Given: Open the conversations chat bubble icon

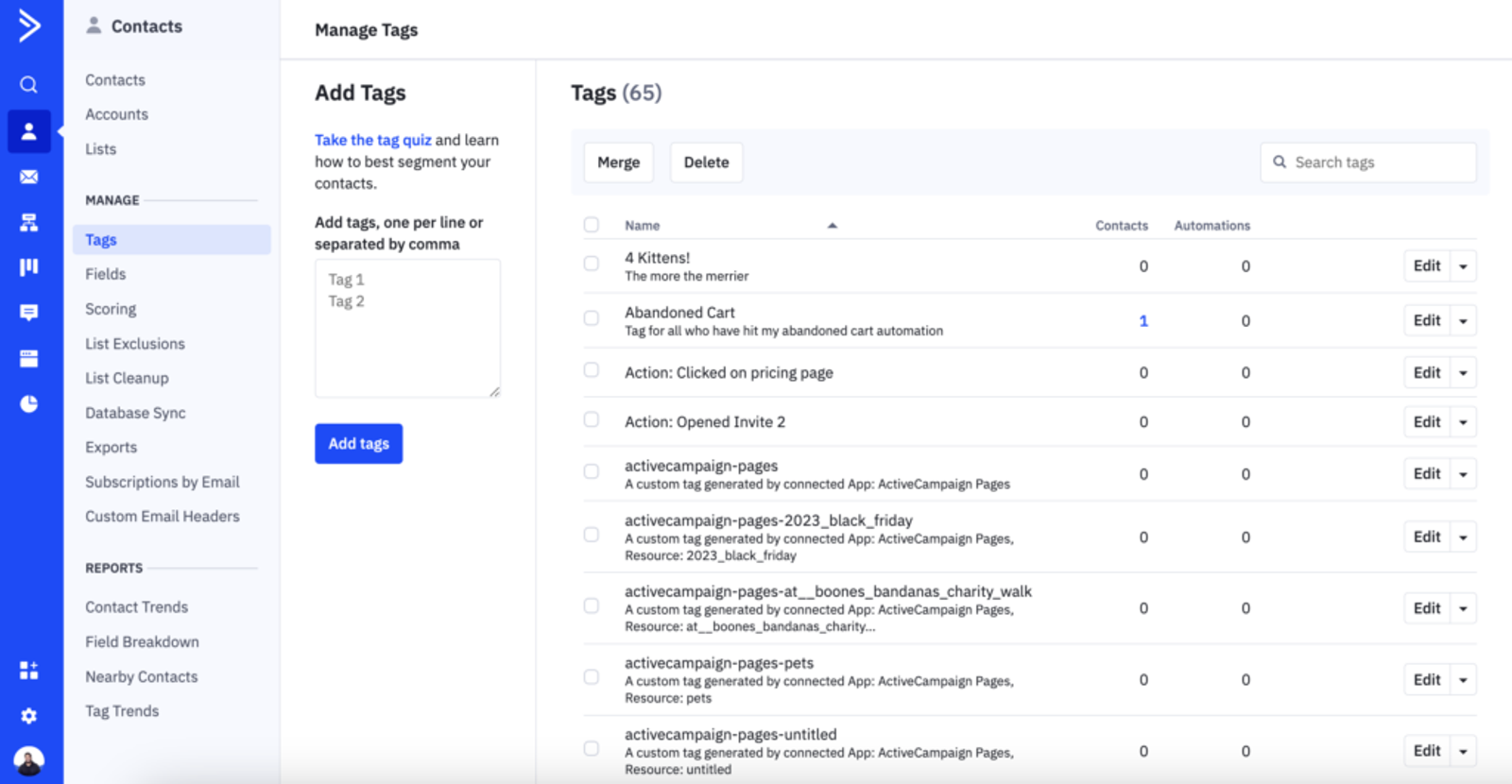Looking at the screenshot, I should click(x=29, y=313).
